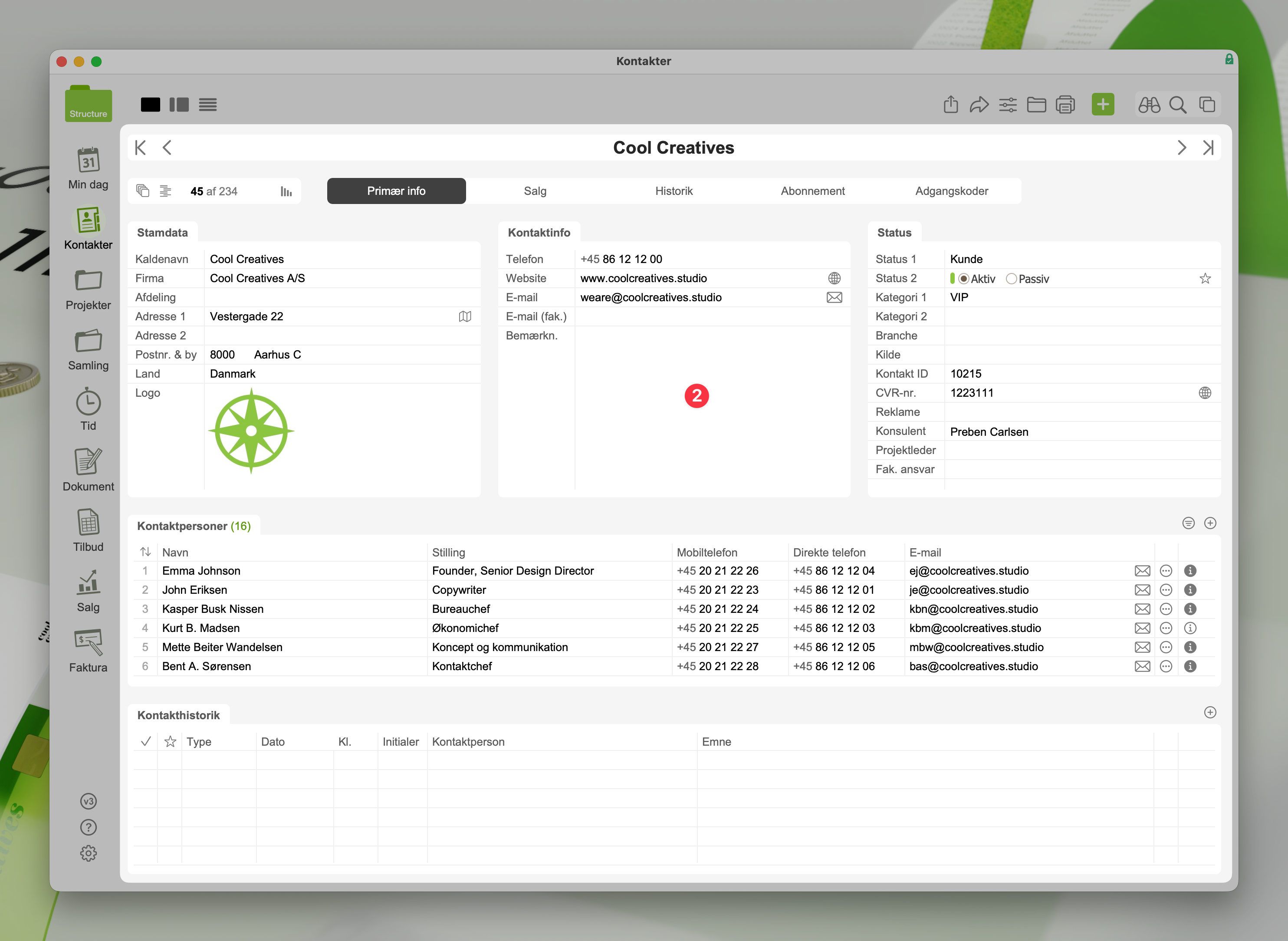Toggle the favorite star in Status 2
The width and height of the screenshot is (1288, 941).
tap(1205, 279)
